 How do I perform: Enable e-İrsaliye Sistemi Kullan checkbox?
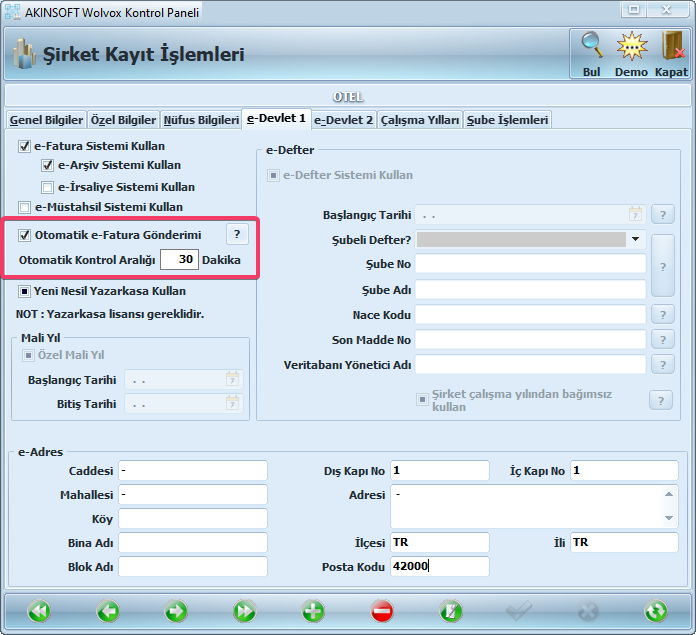pos(47,187)
